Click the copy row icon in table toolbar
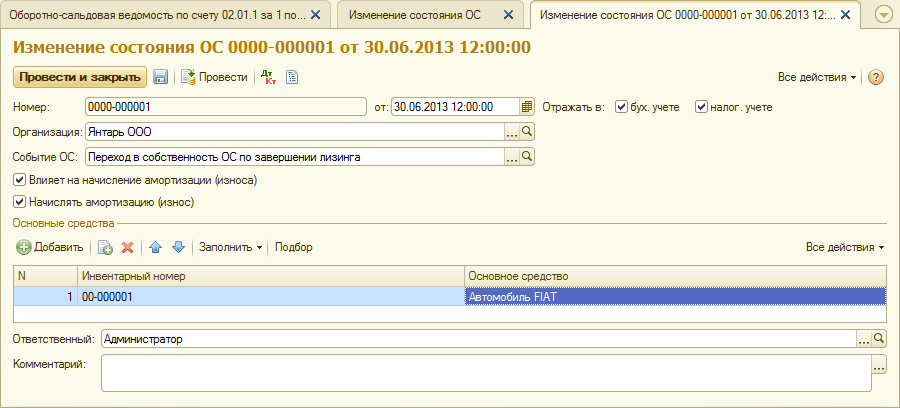 105,247
